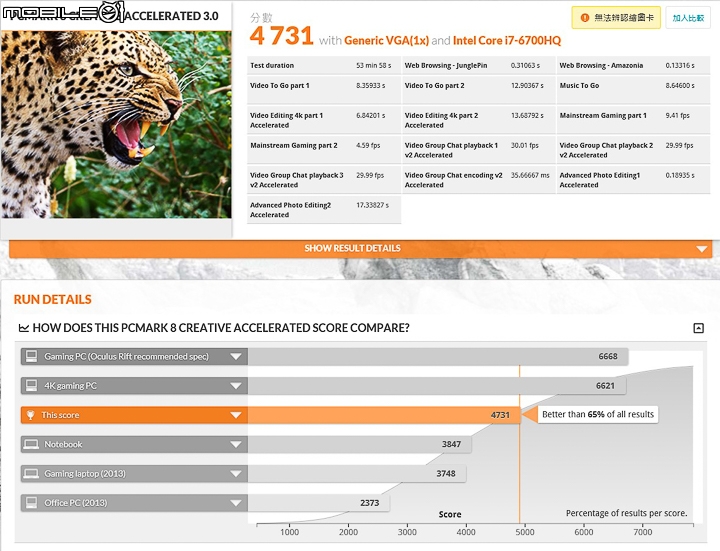Click the orange 4731 score bar
The width and height of the screenshot is (720, 551).
coord(384,415)
